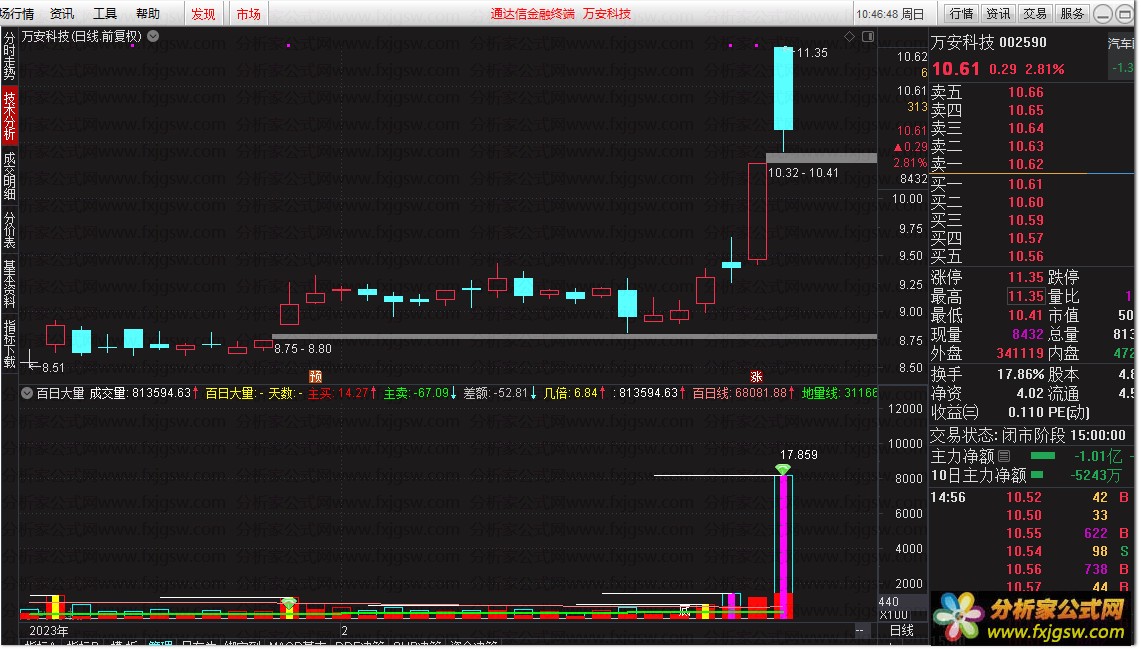Image resolution: width=1141 pixels, height=649 pixels.
Task: Click the 卖一 10.62 ask row
Action: click(x=1031, y=164)
